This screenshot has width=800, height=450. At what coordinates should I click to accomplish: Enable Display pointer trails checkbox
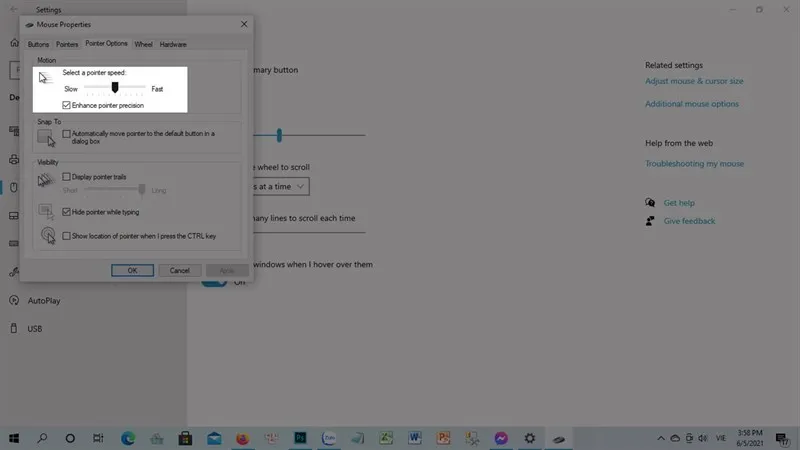click(67, 176)
